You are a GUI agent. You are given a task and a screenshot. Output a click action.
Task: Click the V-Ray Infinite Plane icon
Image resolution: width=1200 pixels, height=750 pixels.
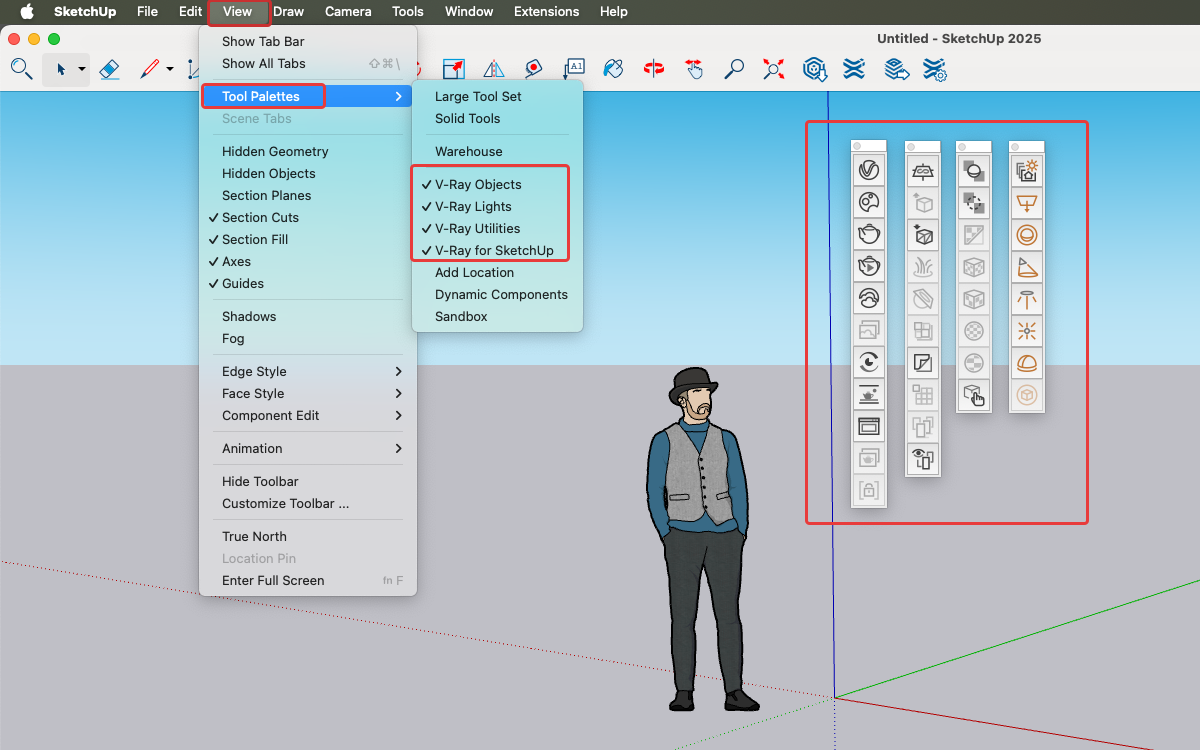point(922,172)
